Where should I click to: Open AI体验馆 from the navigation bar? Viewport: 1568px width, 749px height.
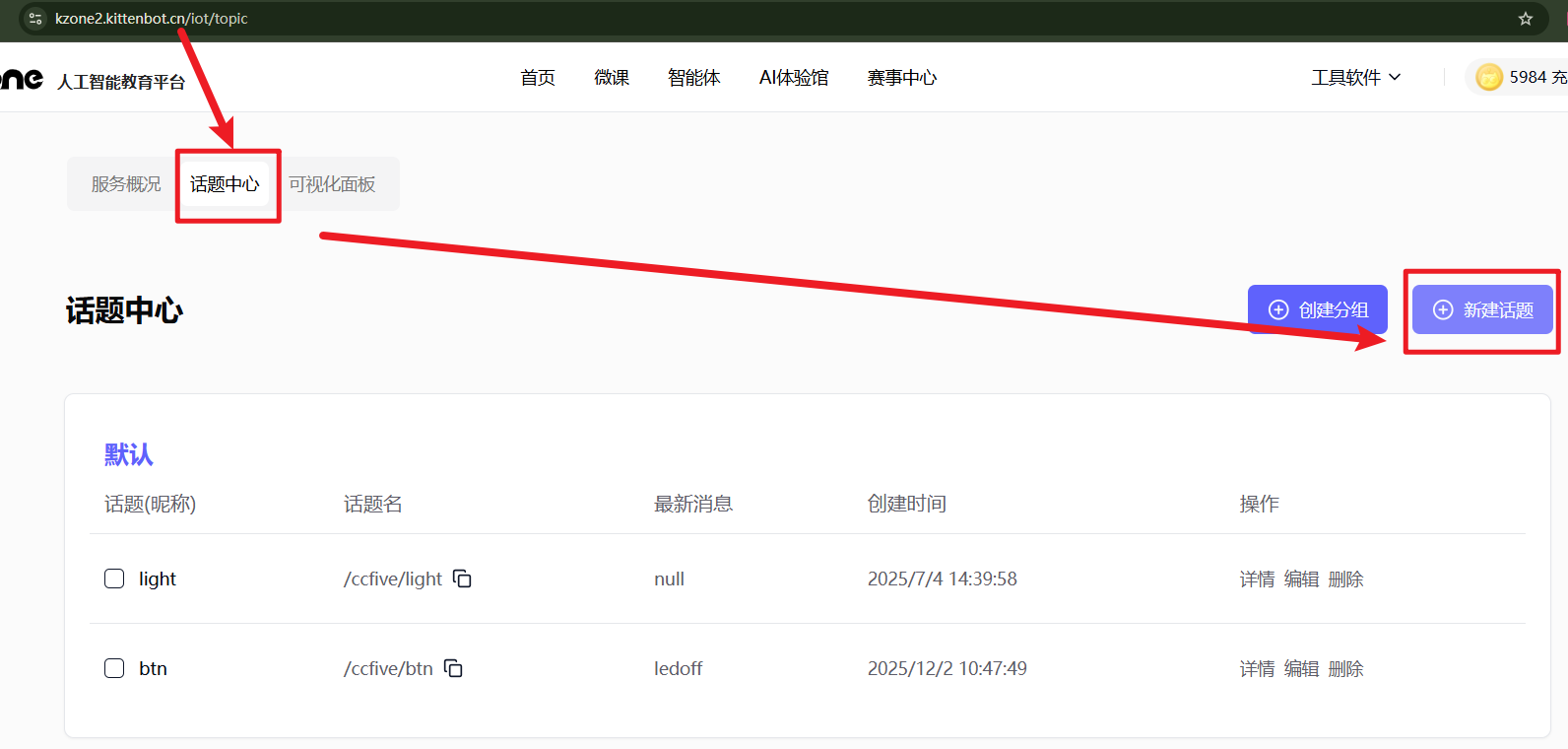[794, 77]
